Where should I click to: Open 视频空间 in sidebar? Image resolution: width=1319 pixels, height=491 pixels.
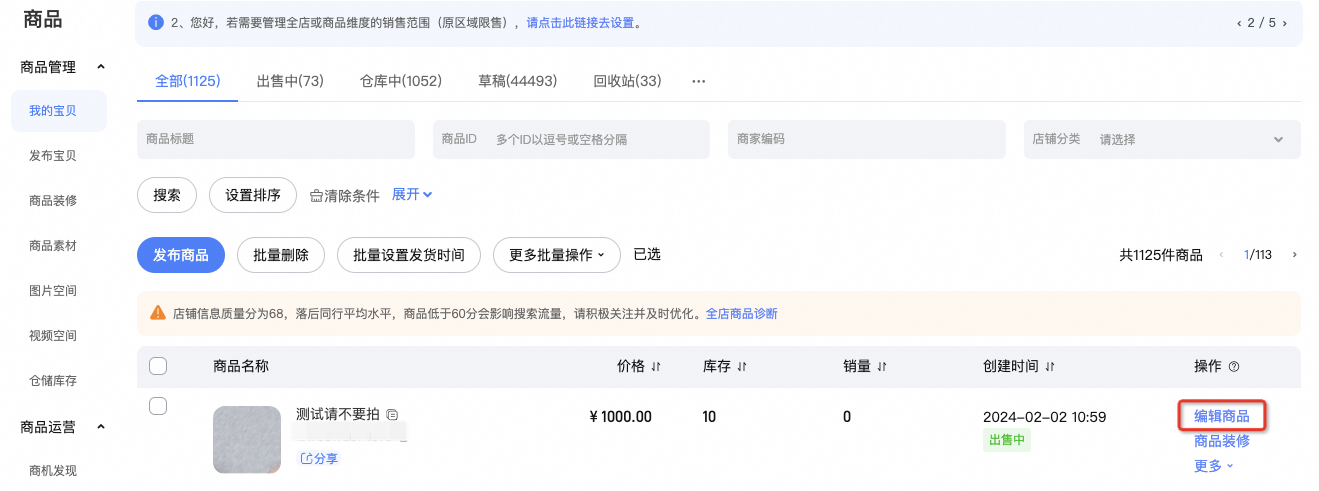click(x=53, y=336)
